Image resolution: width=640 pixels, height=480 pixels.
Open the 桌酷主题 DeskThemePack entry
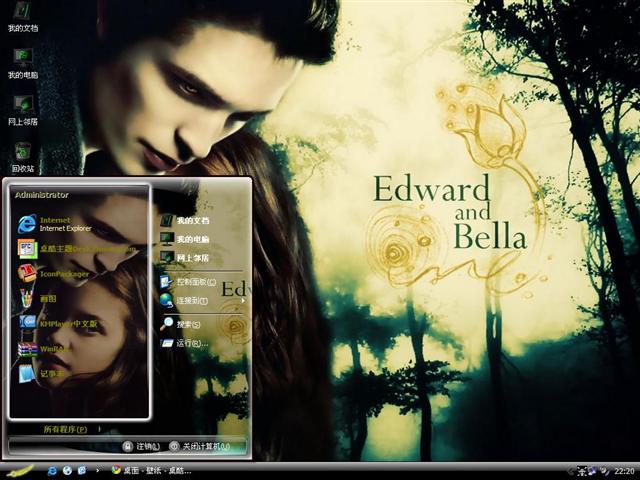(x=78, y=249)
